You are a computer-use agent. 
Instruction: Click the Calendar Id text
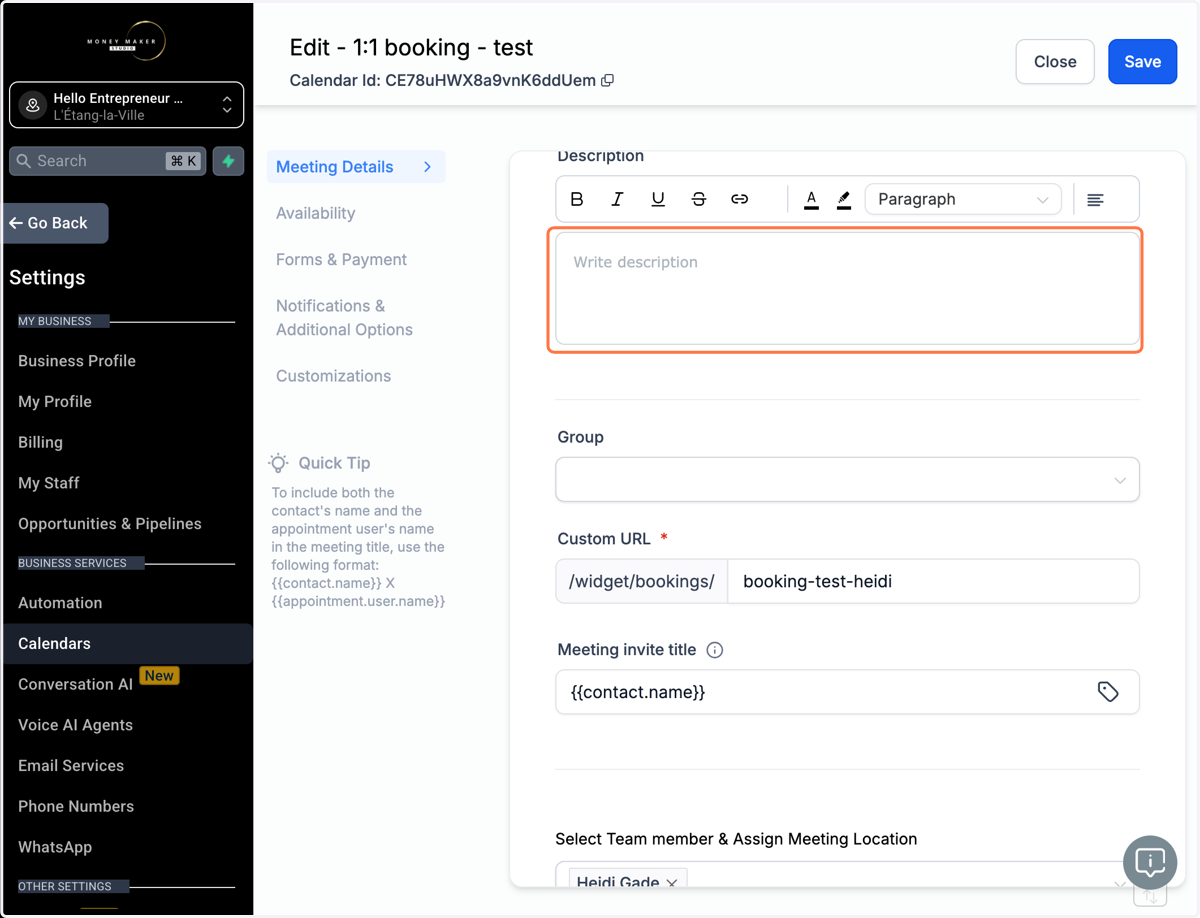click(443, 80)
